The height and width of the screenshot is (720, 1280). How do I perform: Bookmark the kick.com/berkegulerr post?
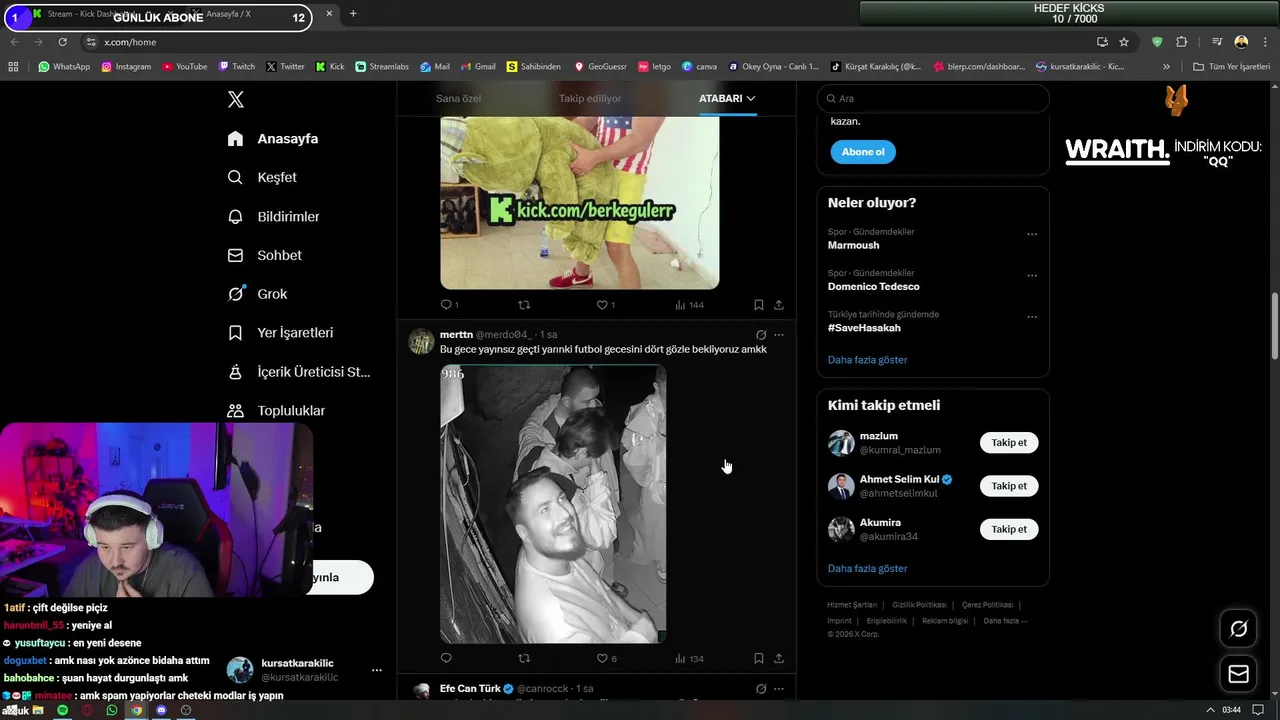click(758, 305)
